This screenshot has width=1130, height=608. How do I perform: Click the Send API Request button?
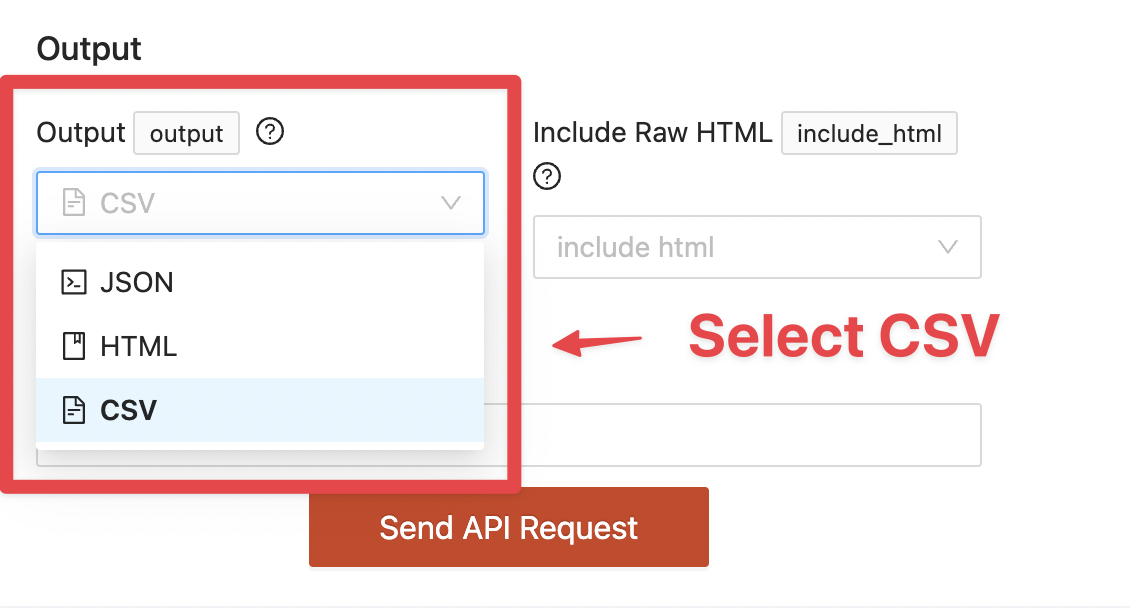tap(509, 527)
